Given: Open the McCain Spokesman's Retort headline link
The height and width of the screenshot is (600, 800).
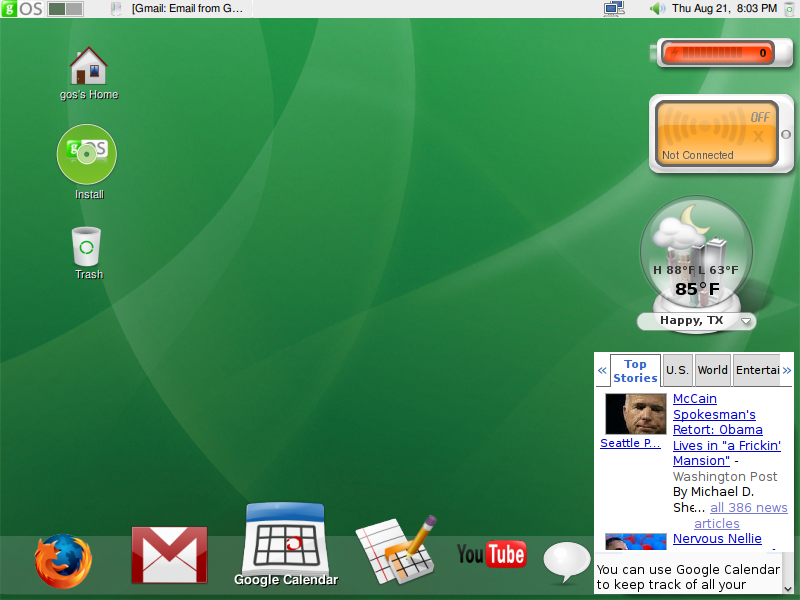Looking at the screenshot, I should coord(727,430).
